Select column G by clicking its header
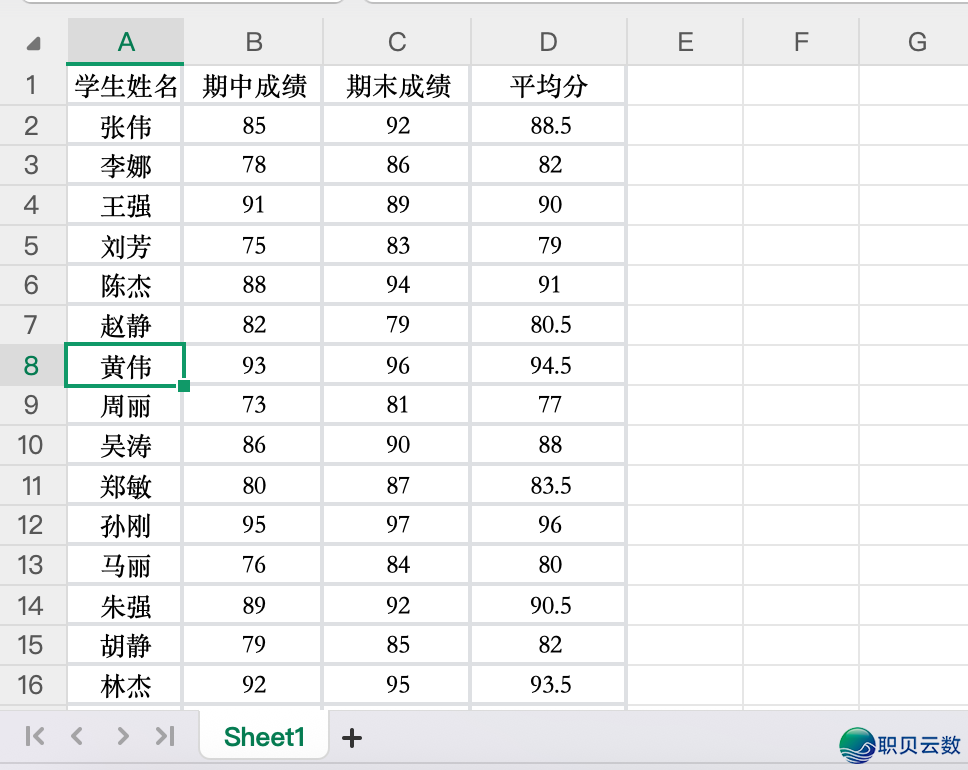The height and width of the screenshot is (770, 968). [916, 42]
